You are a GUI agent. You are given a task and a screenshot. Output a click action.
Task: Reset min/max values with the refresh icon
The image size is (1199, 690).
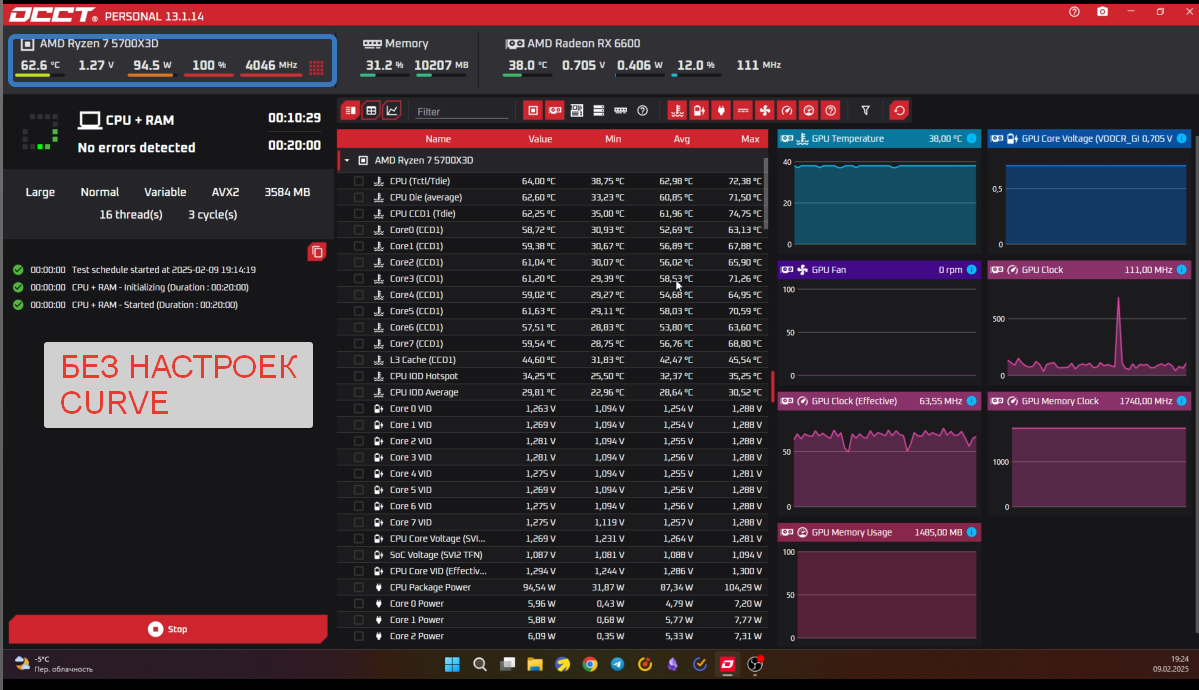coord(899,111)
